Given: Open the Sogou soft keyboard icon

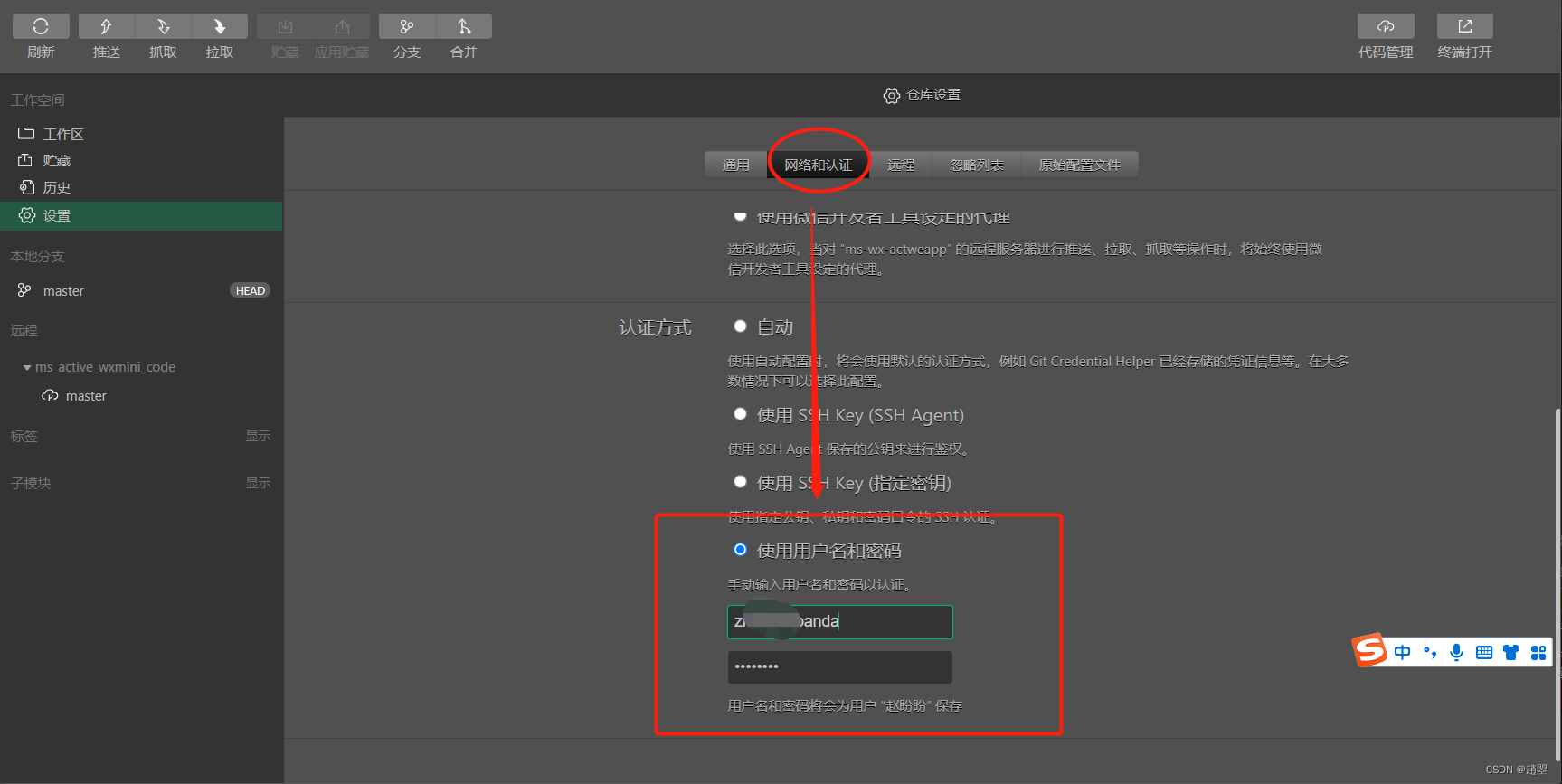Looking at the screenshot, I should coord(1484,653).
